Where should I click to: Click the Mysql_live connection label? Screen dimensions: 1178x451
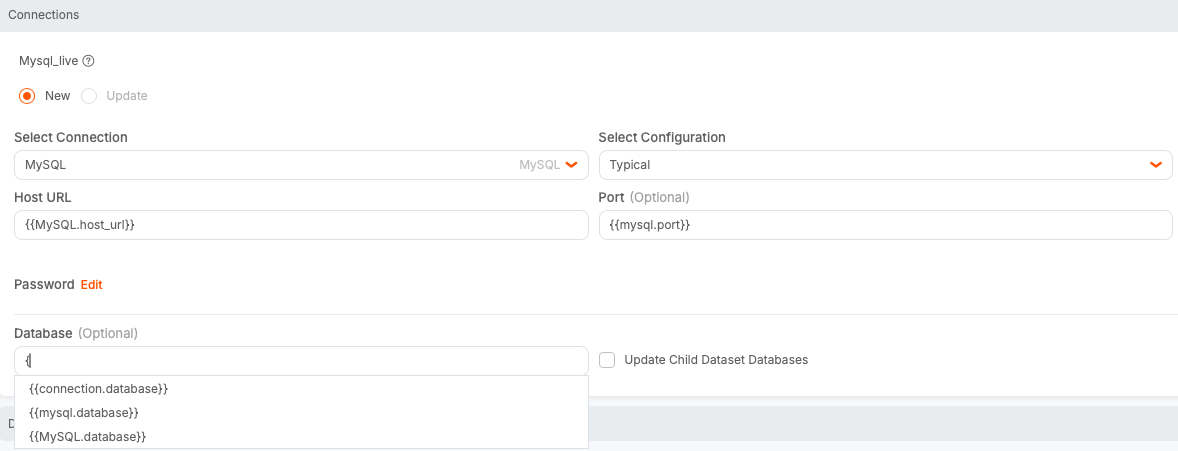pyautogui.click(x=48, y=61)
